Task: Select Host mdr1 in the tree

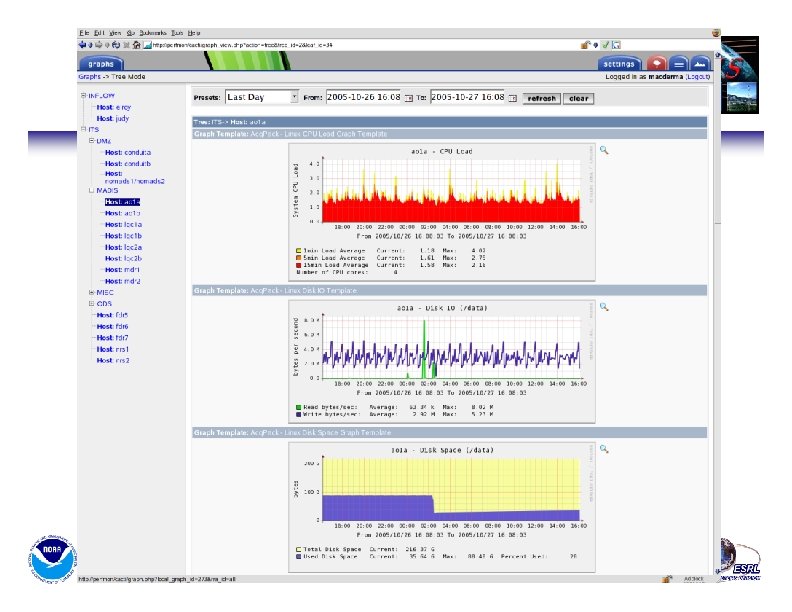Action: 122,270
